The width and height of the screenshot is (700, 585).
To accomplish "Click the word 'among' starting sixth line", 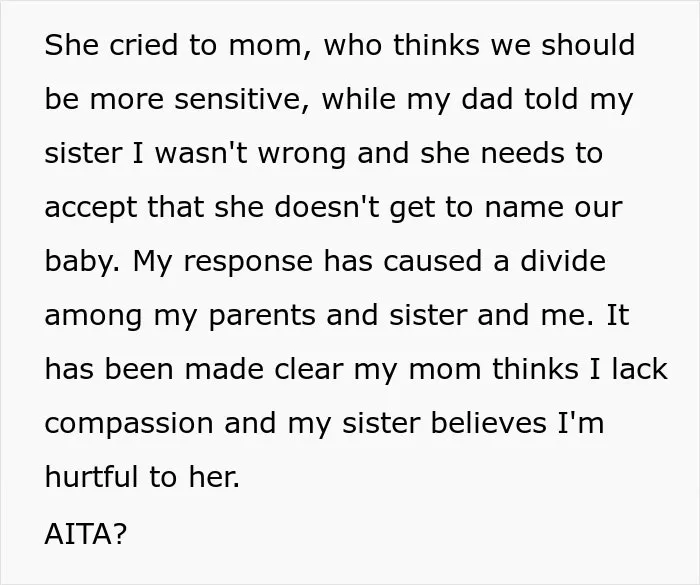I will click(94, 317).
